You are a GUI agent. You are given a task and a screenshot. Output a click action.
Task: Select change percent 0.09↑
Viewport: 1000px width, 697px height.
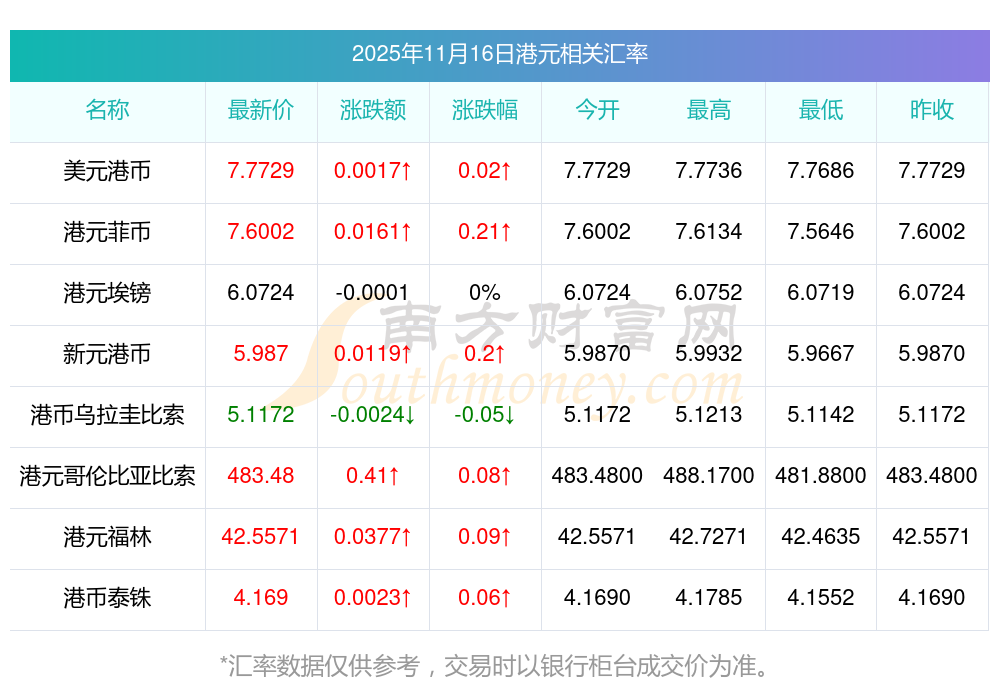click(x=485, y=536)
